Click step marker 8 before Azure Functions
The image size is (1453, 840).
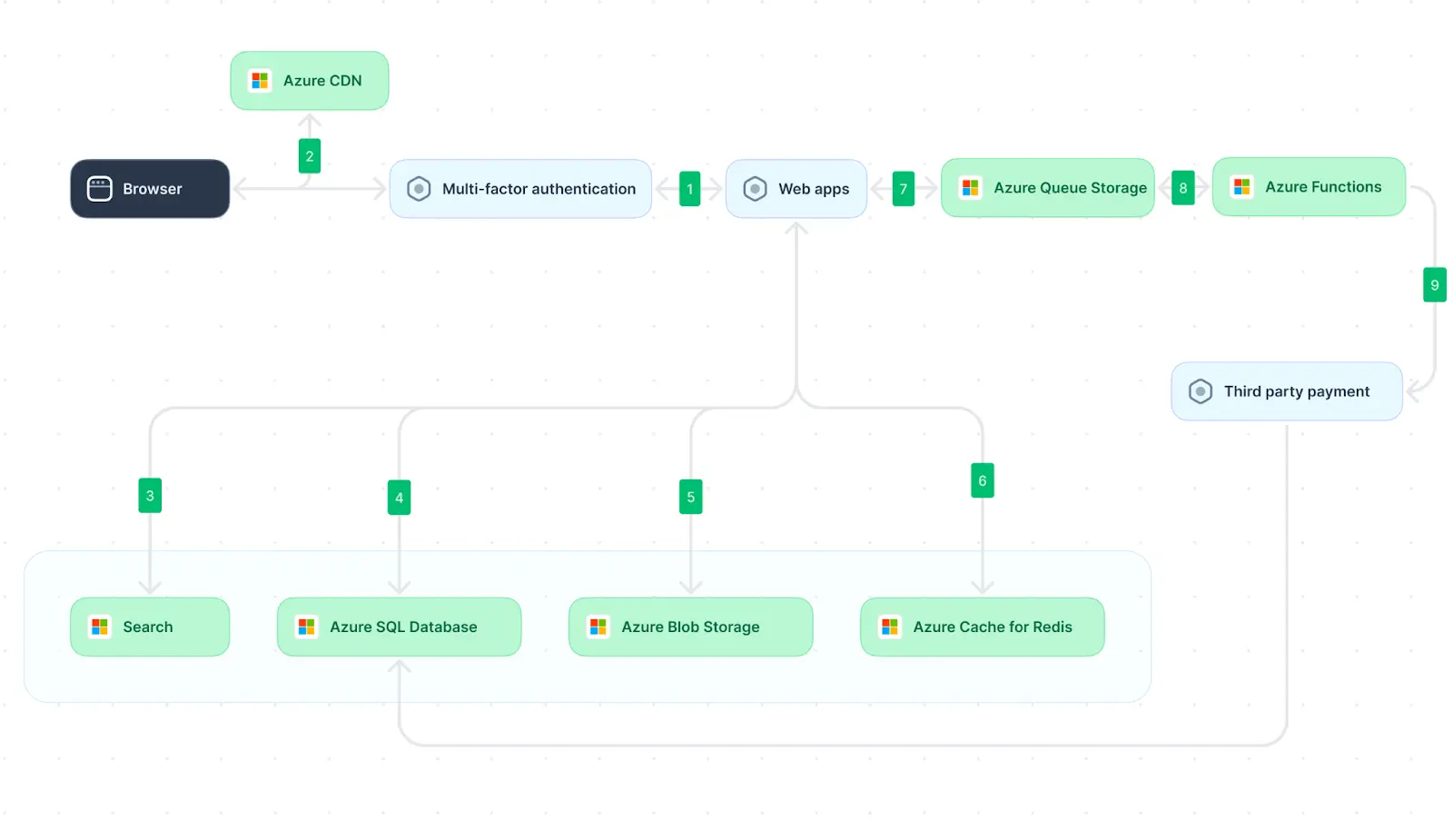click(x=1182, y=188)
